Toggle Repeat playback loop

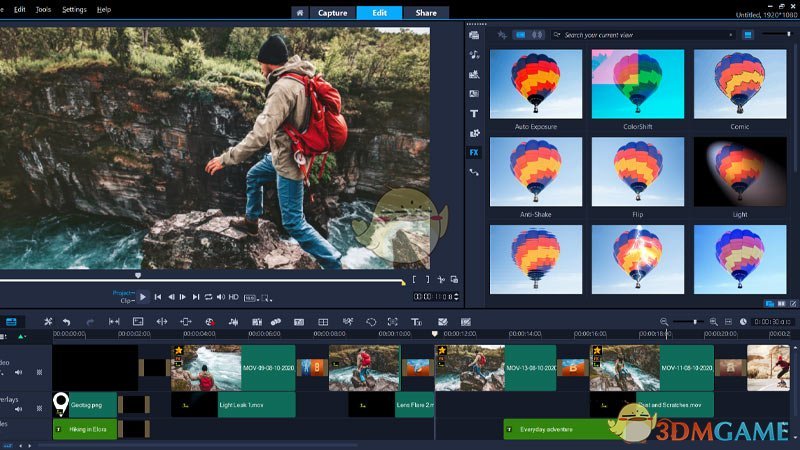pos(208,297)
